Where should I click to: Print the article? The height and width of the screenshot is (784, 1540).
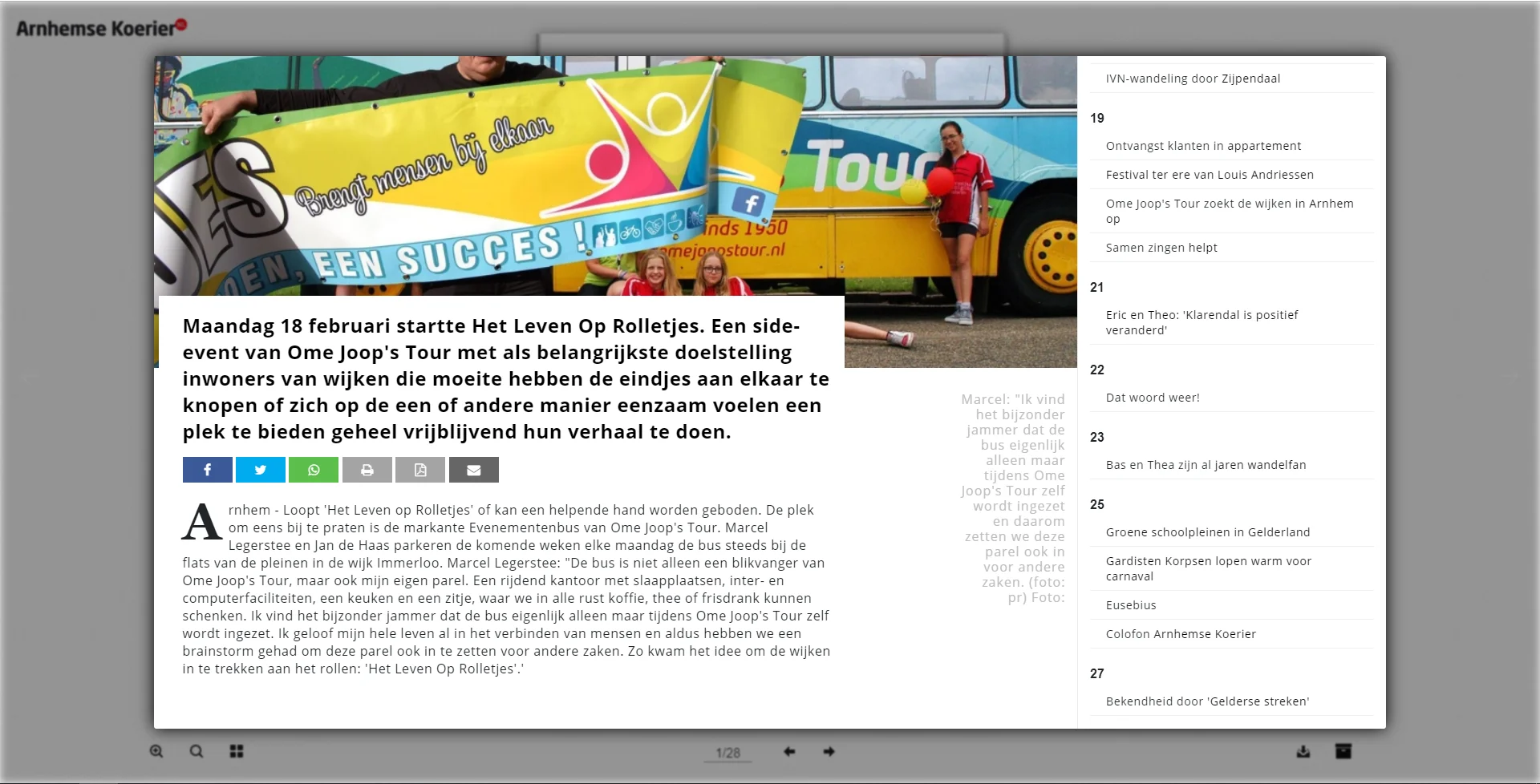(367, 470)
